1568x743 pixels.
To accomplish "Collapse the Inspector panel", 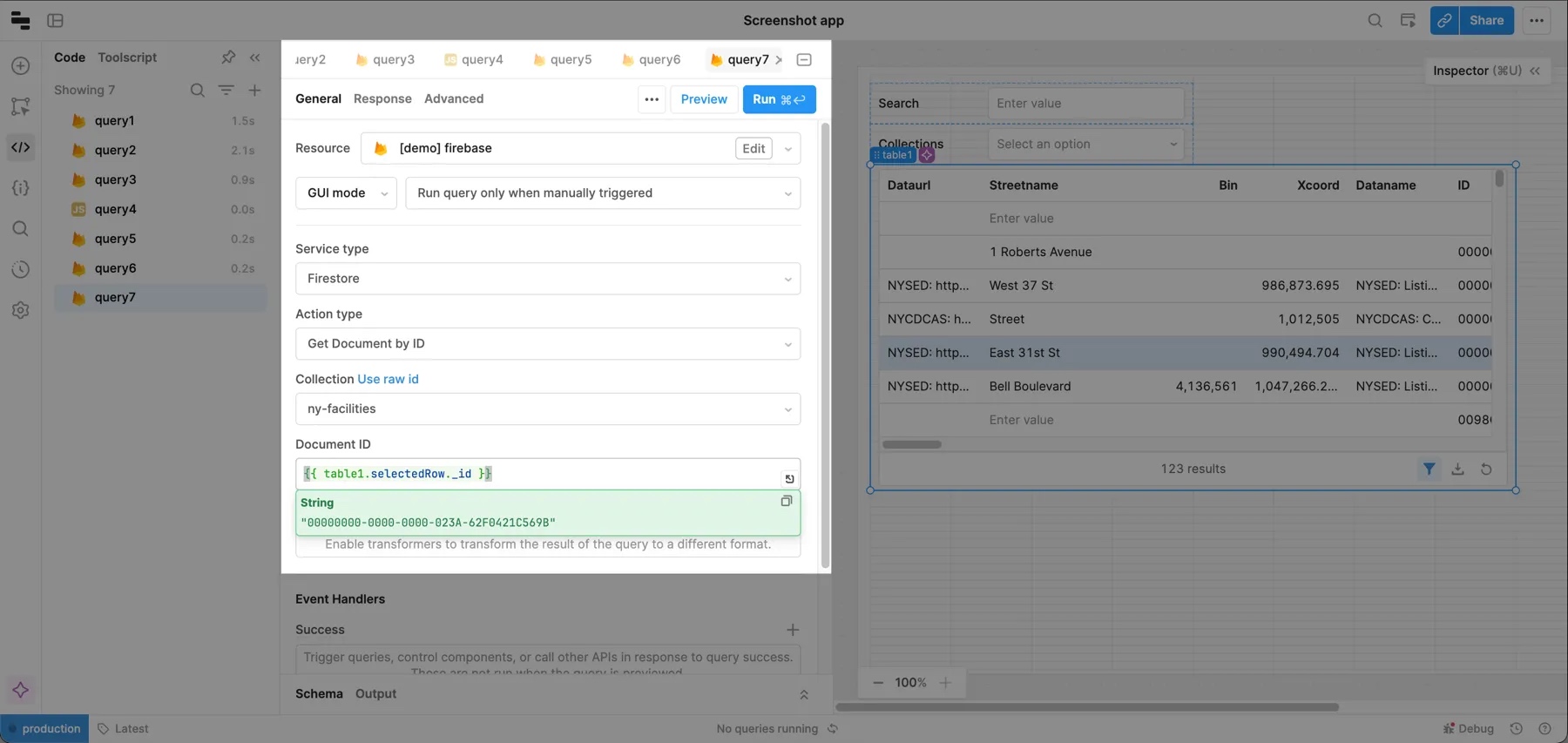I will (1535, 71).
